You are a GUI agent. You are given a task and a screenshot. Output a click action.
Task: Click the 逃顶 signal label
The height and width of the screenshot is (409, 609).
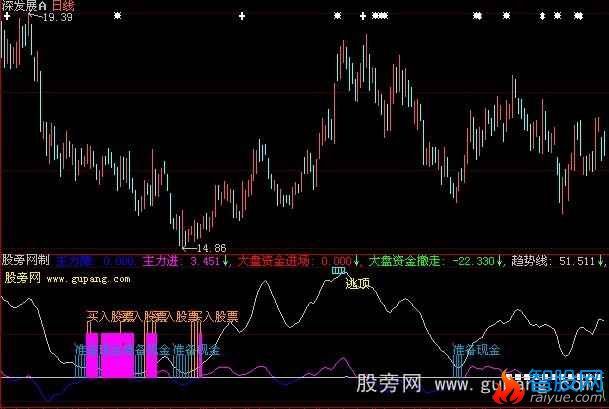(357, 284)
